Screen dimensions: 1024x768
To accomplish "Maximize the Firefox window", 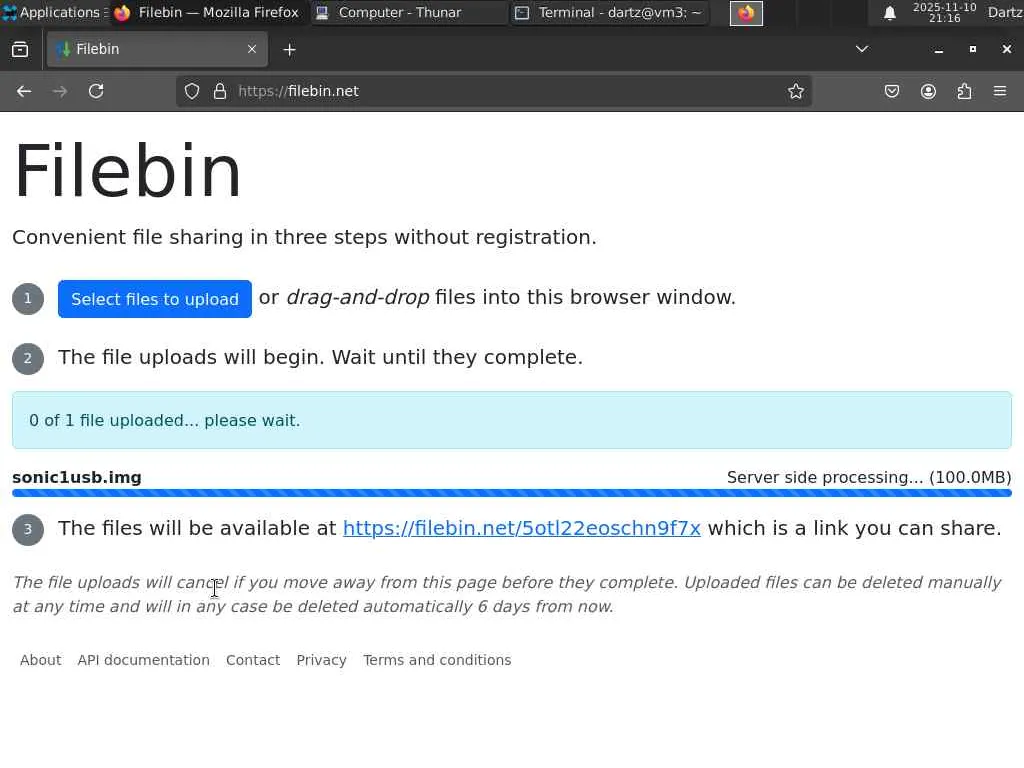I will [x=972, y=50].
